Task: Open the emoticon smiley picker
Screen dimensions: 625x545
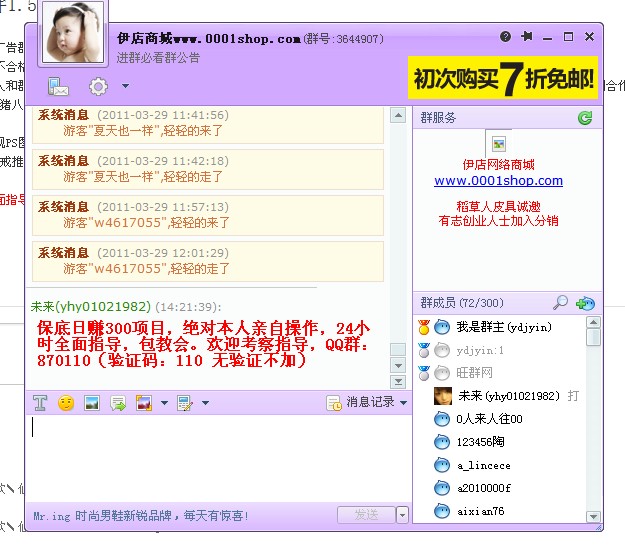Action: [66, 403]
